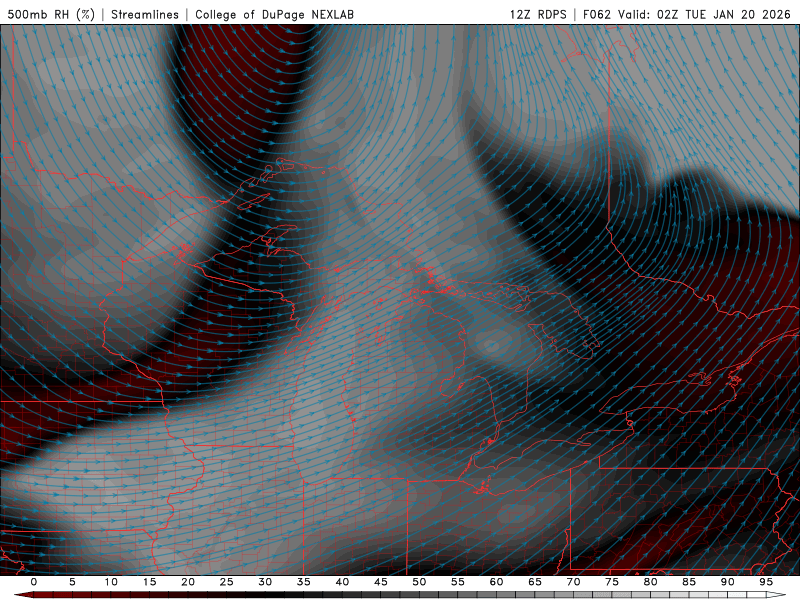Click the colorbar label "0"
The height and width of the screenshot is (600, 800).
(x=34, y=582)
